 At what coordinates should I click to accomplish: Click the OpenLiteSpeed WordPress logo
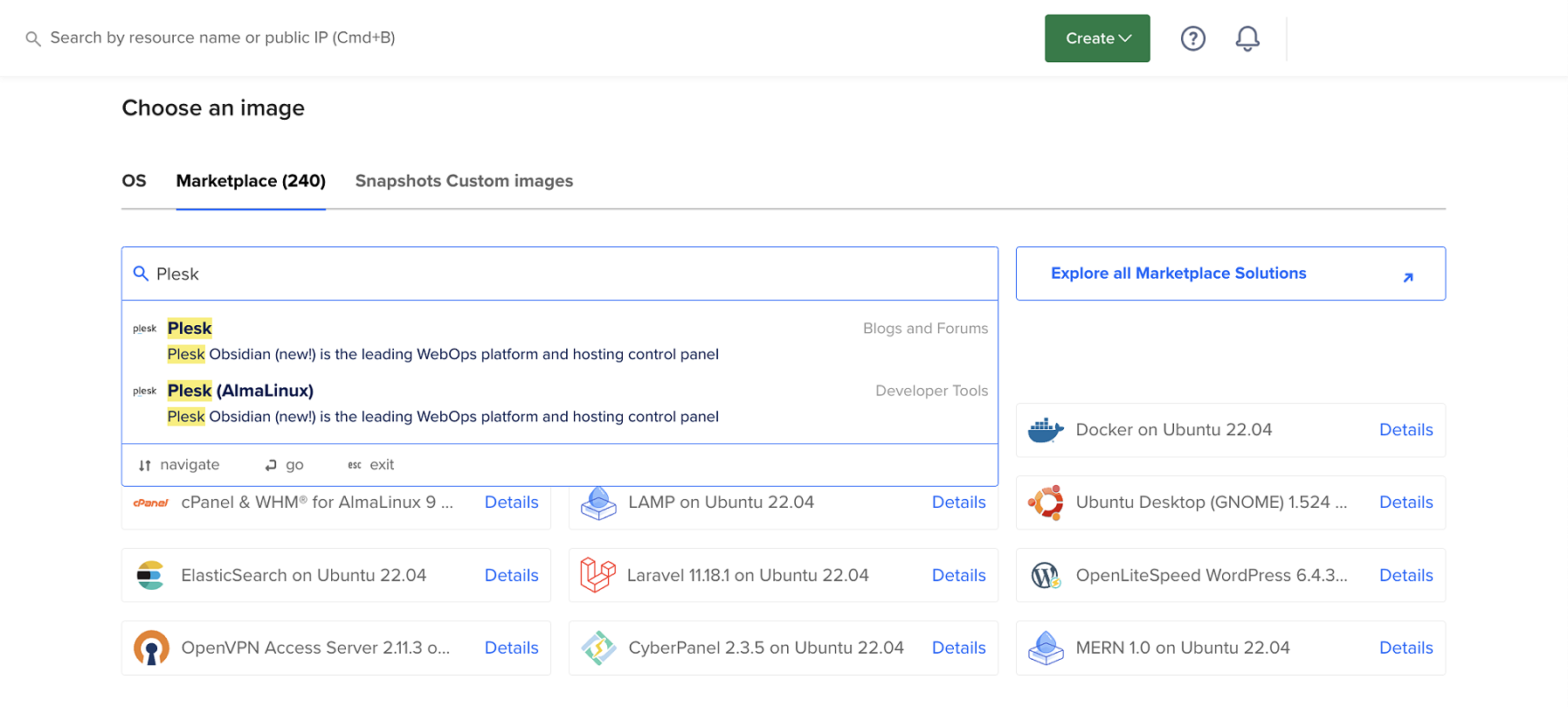coord(1045,575)
